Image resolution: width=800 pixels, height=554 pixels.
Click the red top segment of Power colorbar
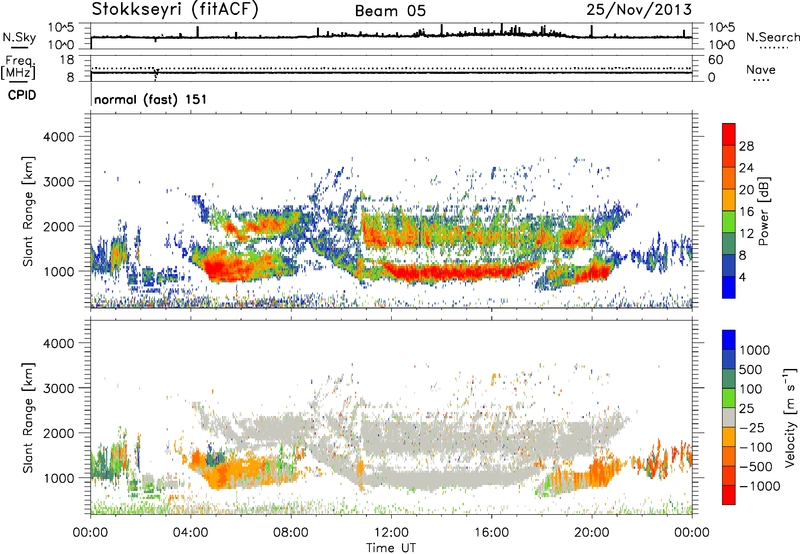click(729, 135)
